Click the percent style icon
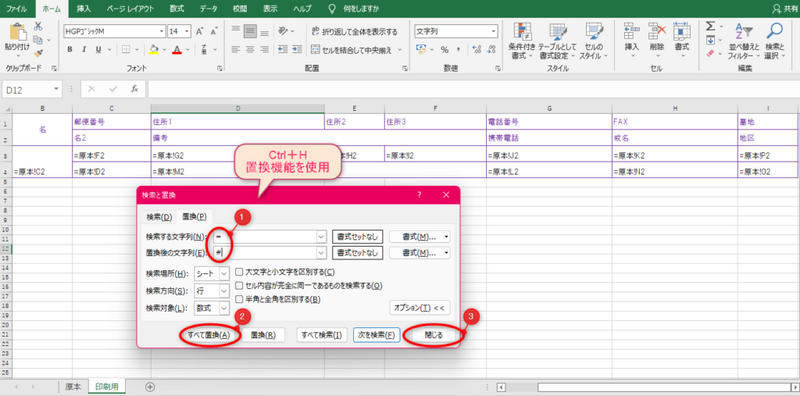Viewport: 800px width, 396px height. 444,50
